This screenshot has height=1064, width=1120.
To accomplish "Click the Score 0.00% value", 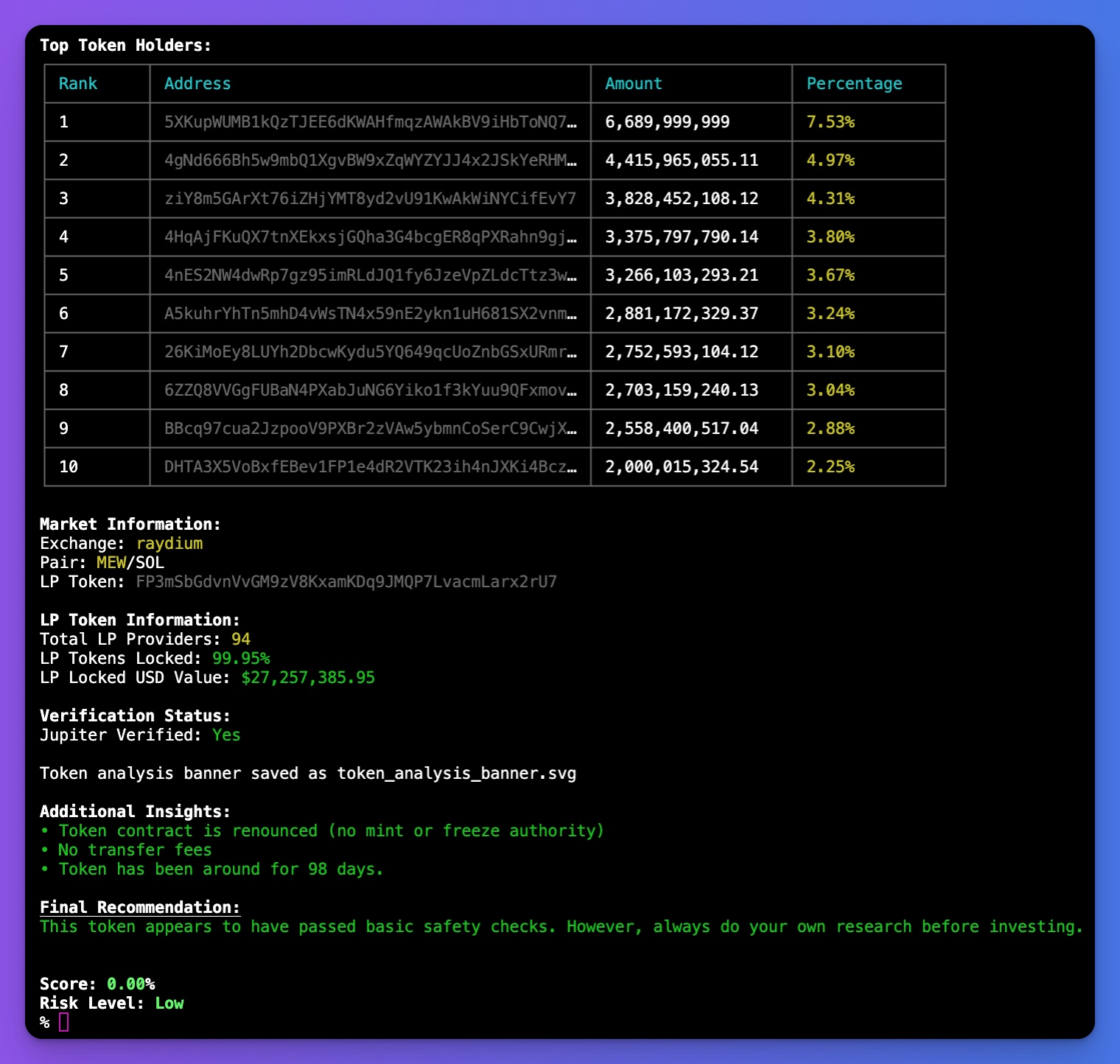I will pyautogui.click(x=130, y=984).
